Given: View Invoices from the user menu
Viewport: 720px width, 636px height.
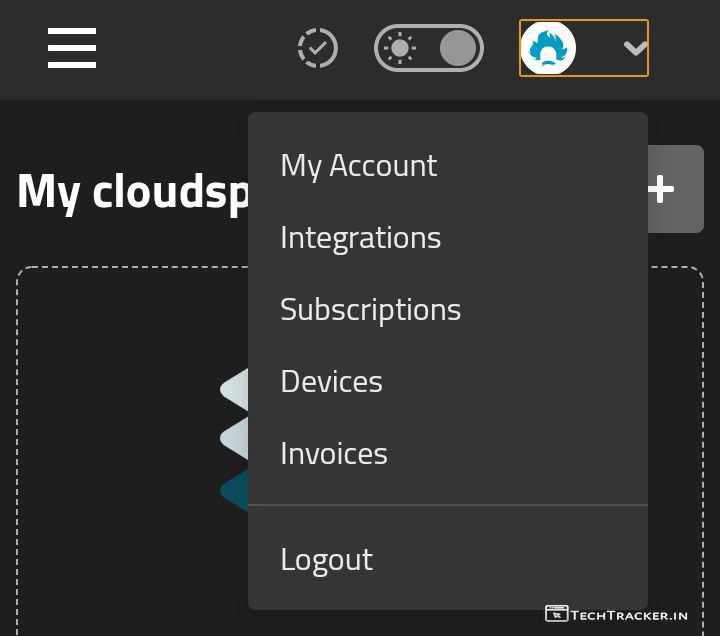Looking at the screenshot, I should pyautogui.click(x=333, y=453).
